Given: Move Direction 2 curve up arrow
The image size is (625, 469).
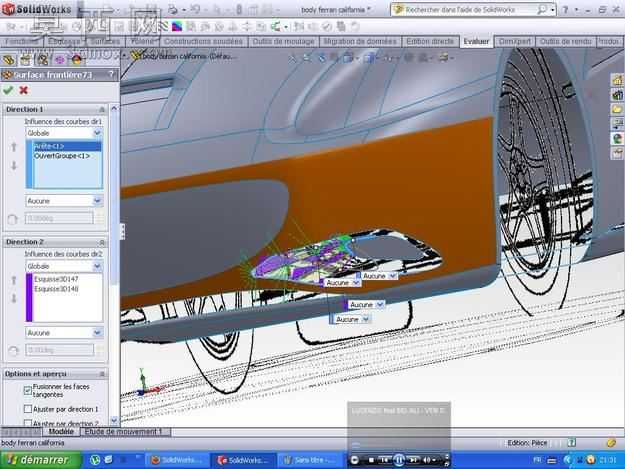Looking at the screenshot, I should 14,280.
